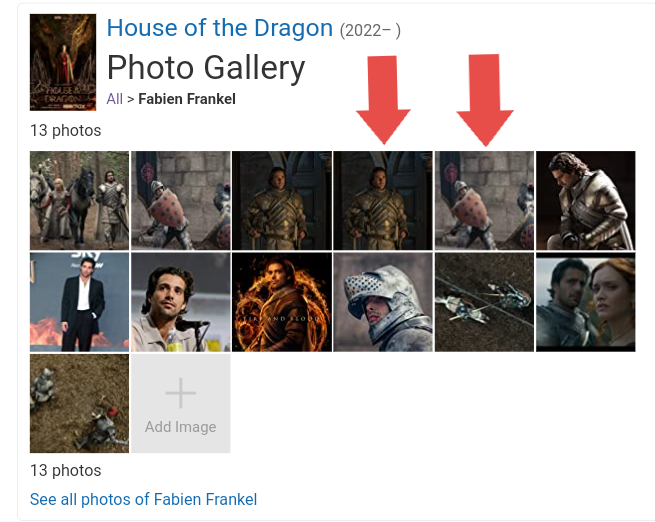Click the Photo Gallery heading
The width and height of the screenshot is (655, 522).
tap(205, 68)
